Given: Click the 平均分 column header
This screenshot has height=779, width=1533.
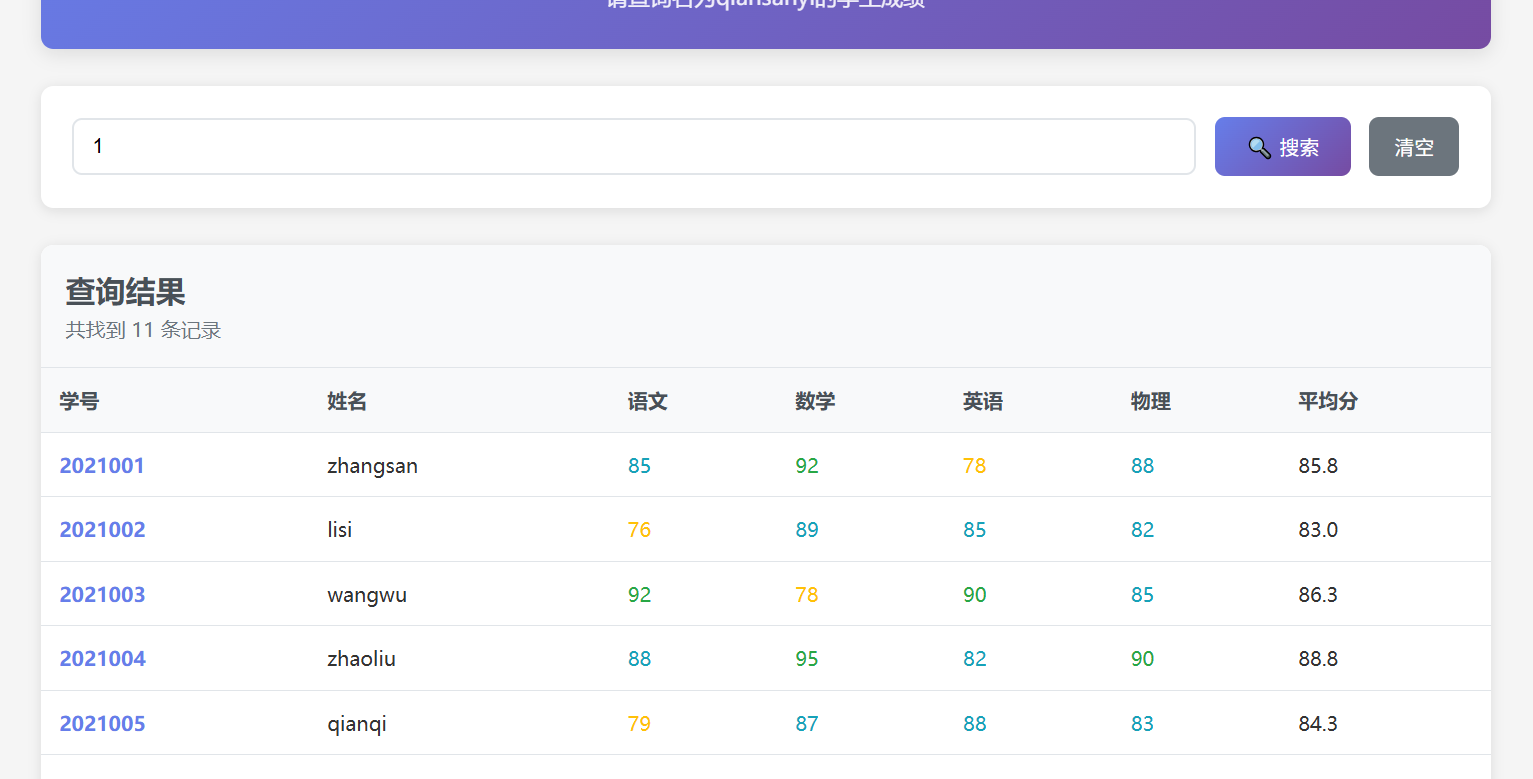Looking at the screenshot, I should (1328, 401).
